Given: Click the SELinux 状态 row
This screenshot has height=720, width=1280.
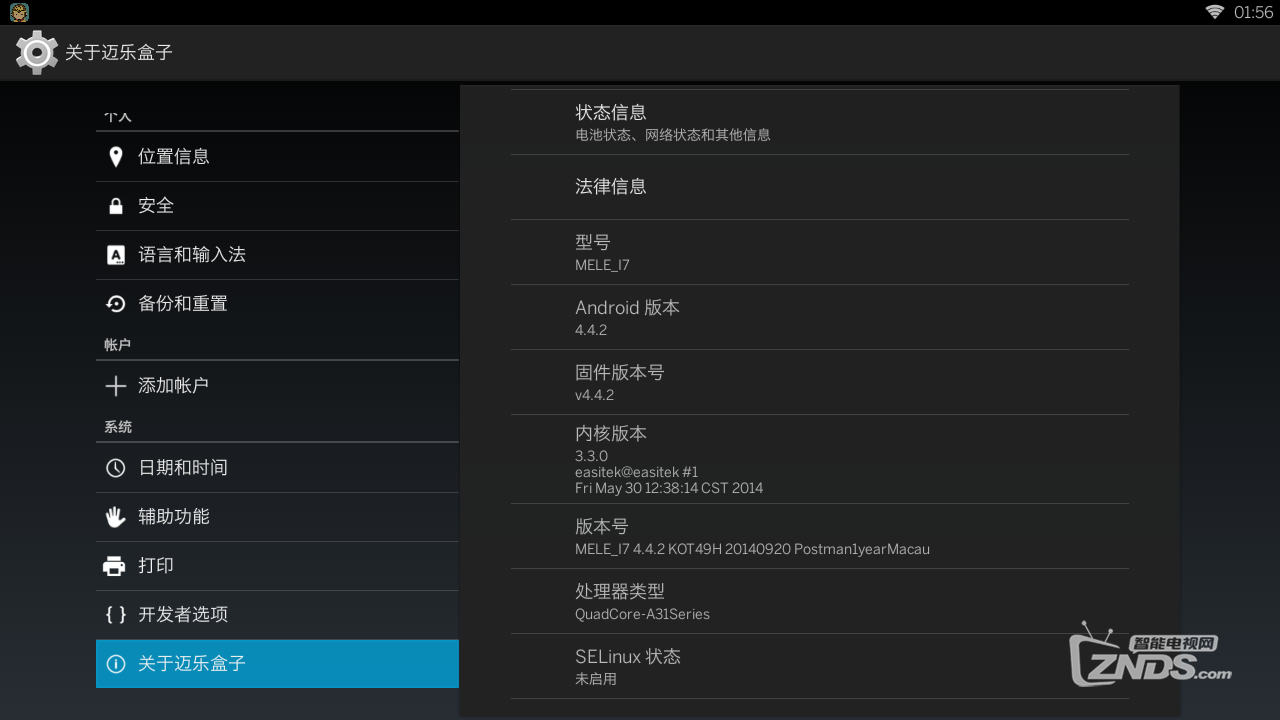Looking at the screenshot, I should 820,666.
